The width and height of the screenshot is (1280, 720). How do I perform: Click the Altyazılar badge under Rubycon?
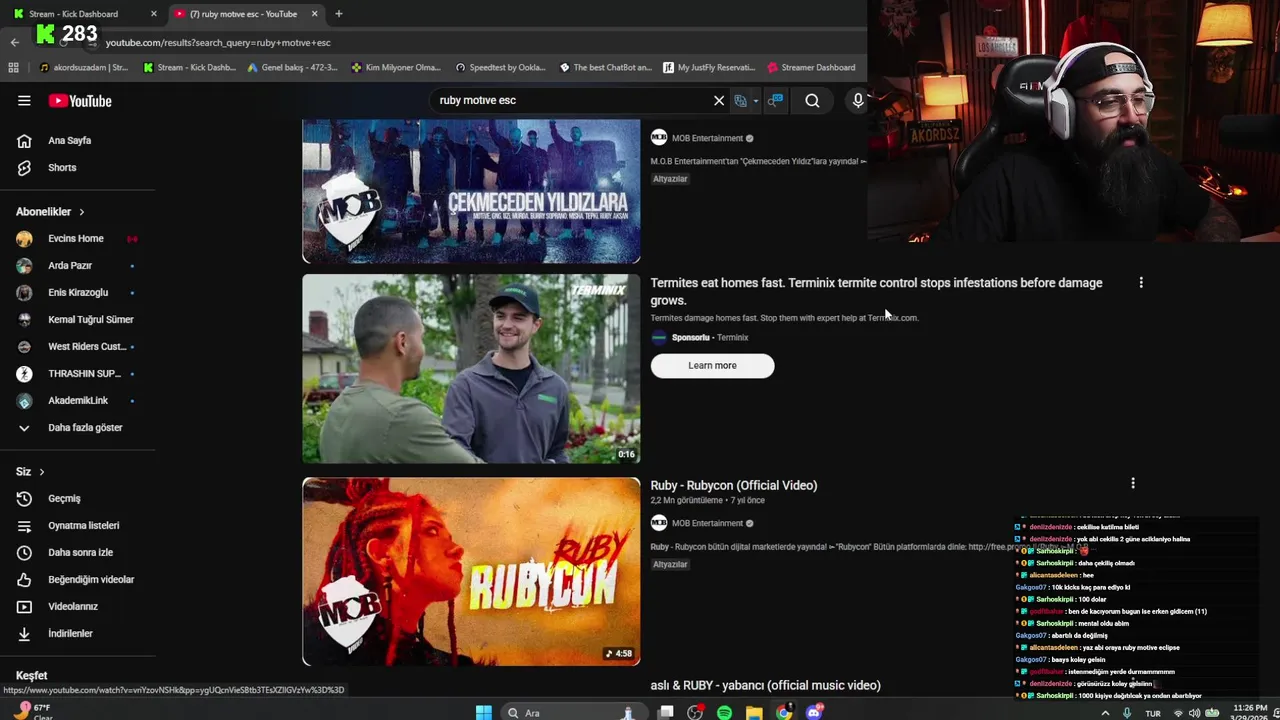point(670,565)
